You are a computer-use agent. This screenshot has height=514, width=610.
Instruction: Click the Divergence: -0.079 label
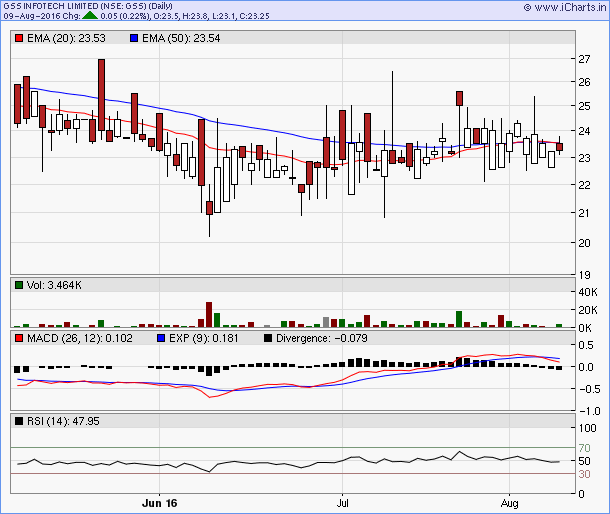pos(322,338)
